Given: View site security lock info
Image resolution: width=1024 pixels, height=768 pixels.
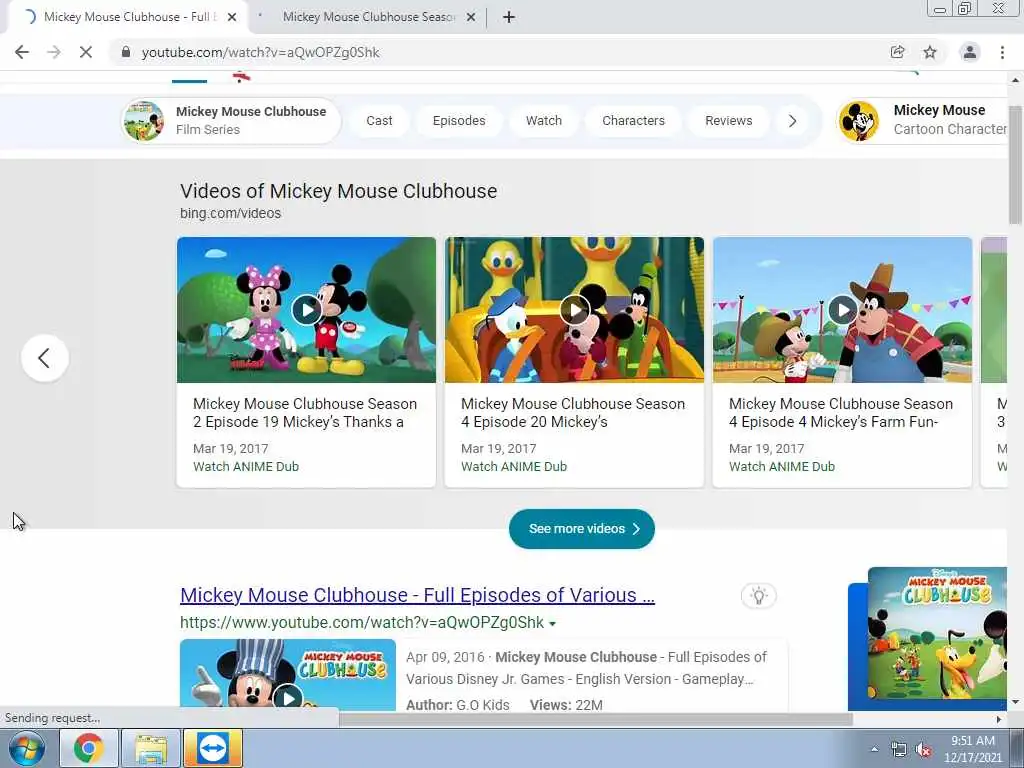Looking at the screenshot, I should [x=126, y=52].
